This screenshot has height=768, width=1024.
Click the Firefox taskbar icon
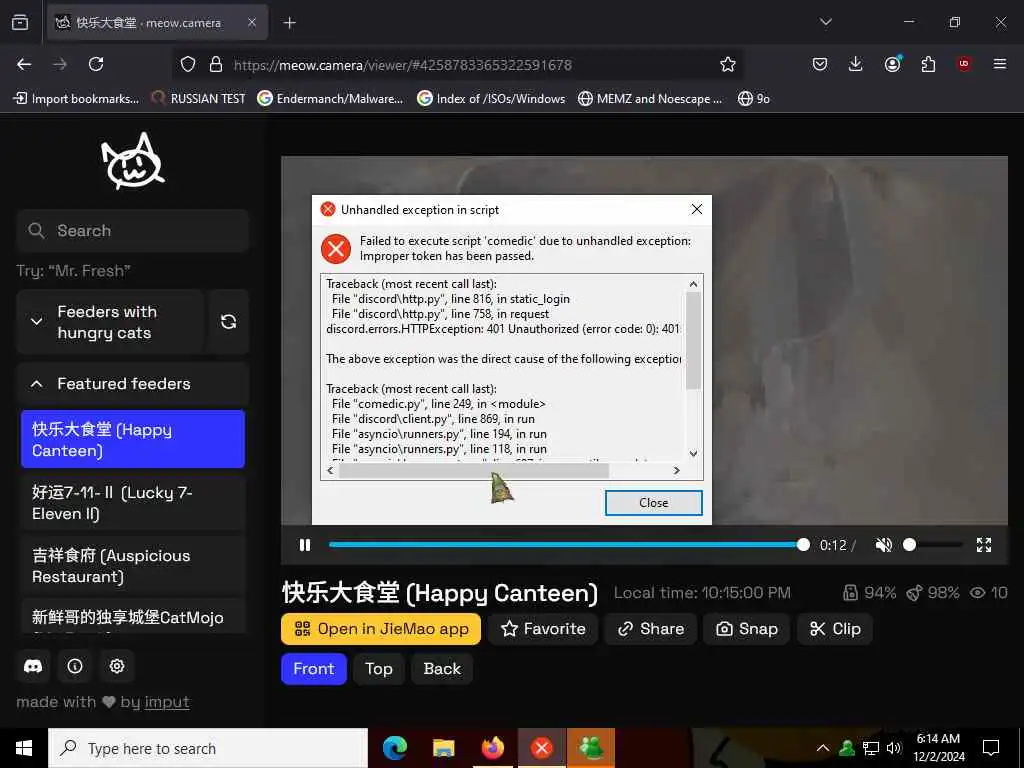click(x=492, y=748)
